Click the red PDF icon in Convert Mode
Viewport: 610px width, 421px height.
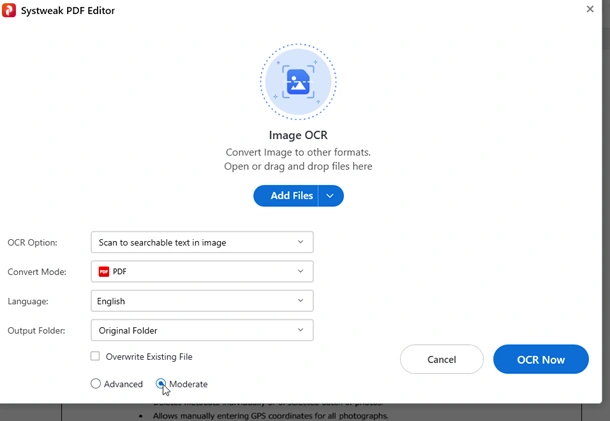pyautogui.click(x=103, y=272)
